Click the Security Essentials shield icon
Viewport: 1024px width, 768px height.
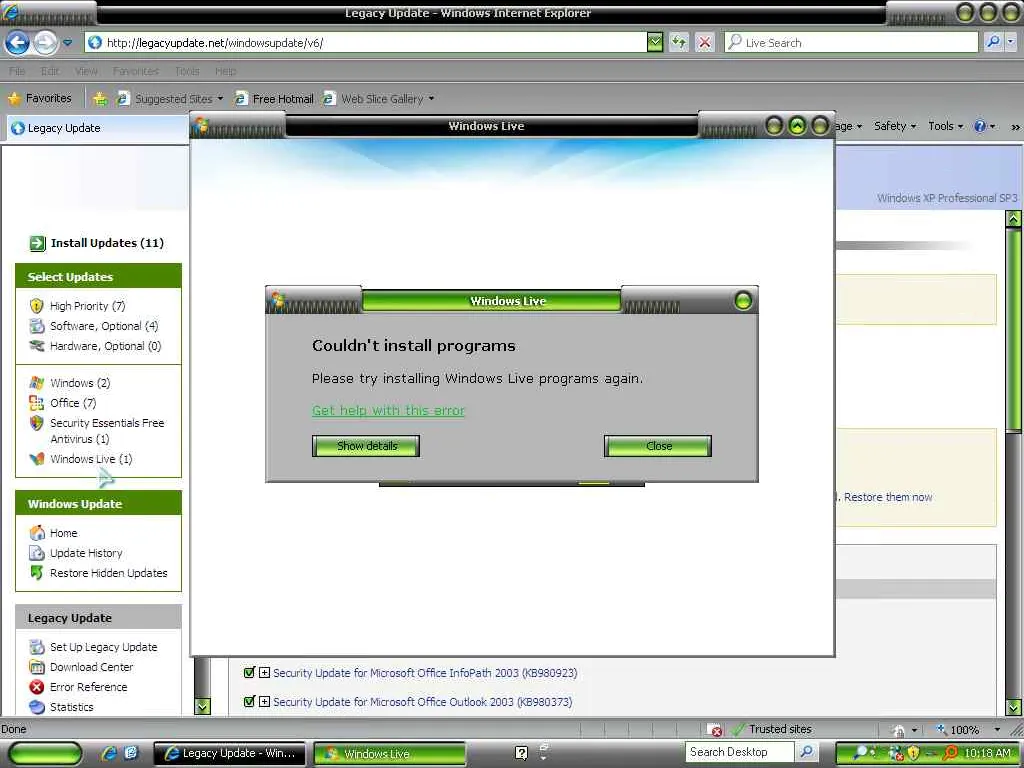(37, 423)
